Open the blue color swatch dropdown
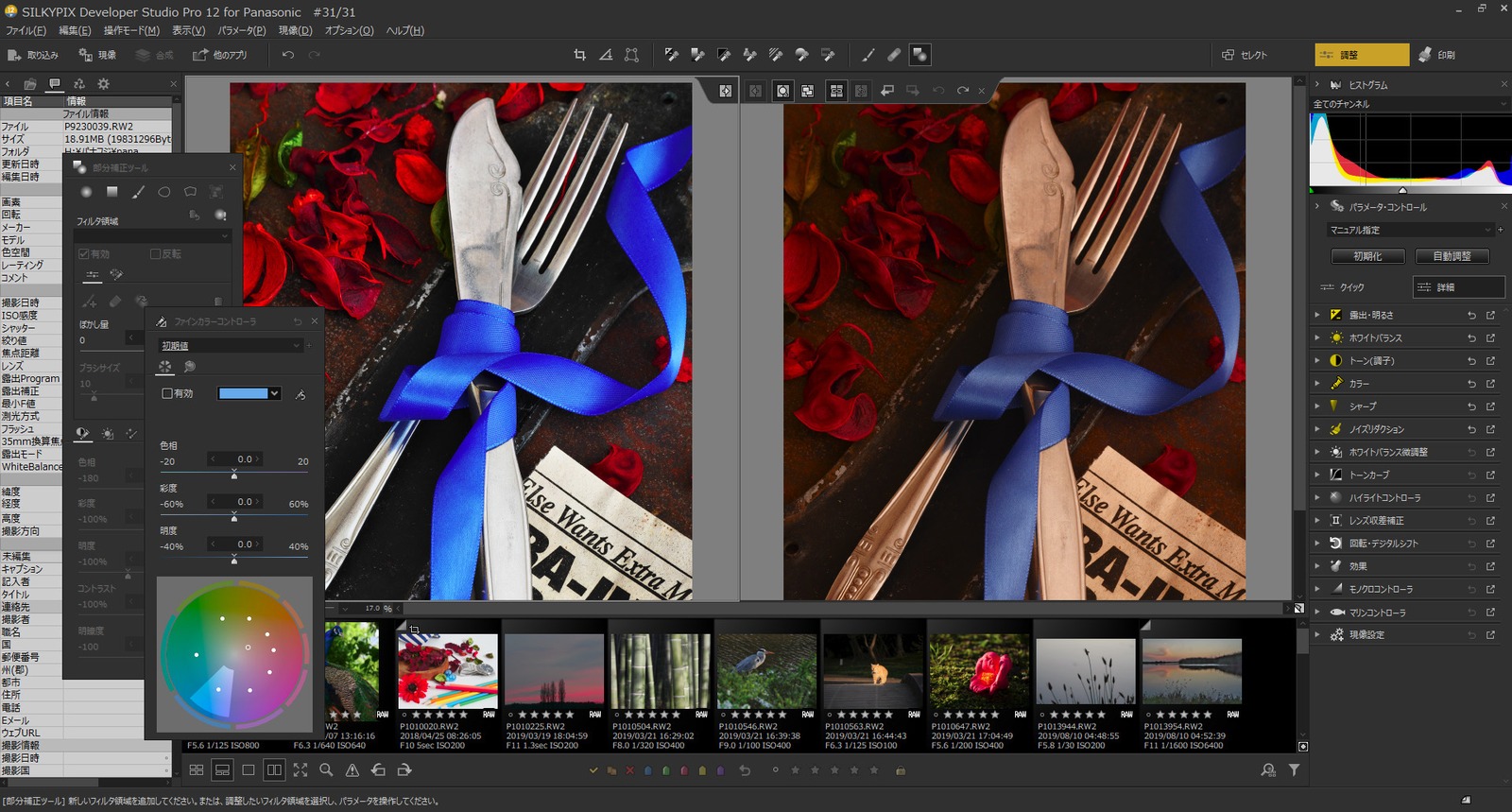Screen dimensions: 1512x812 point(249,393)
